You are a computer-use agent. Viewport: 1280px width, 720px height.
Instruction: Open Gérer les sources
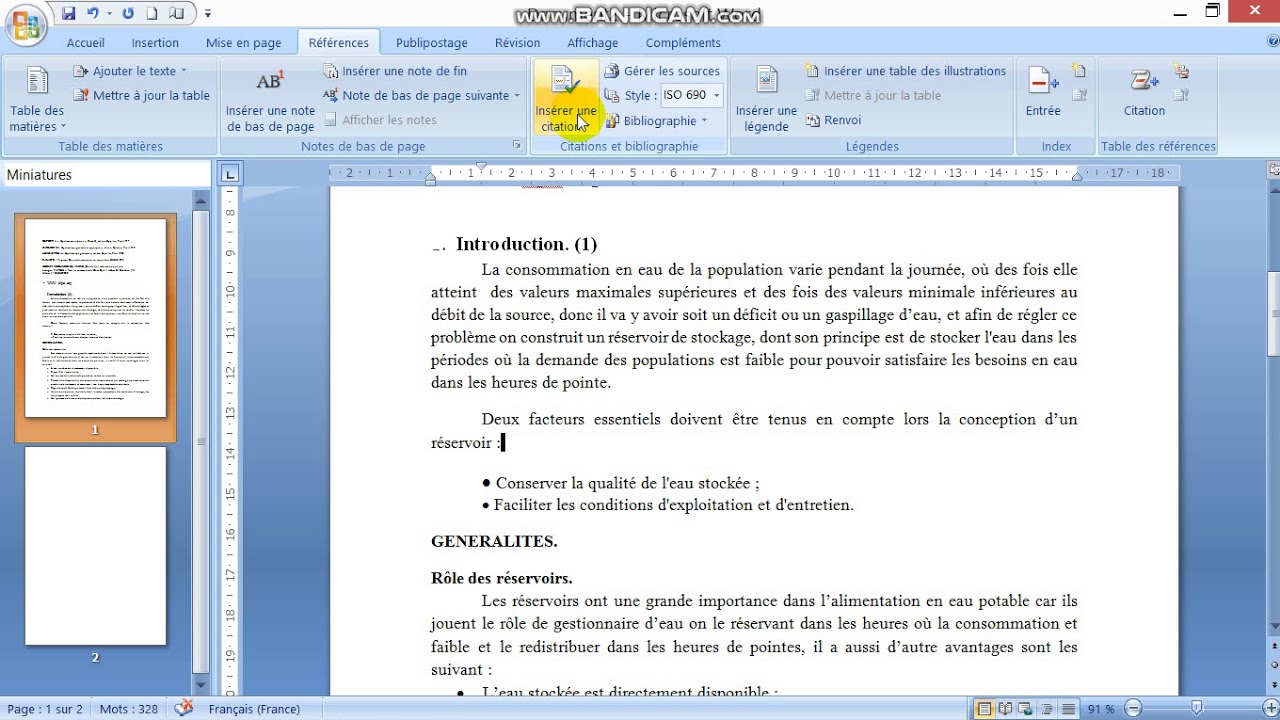[662, 71]
